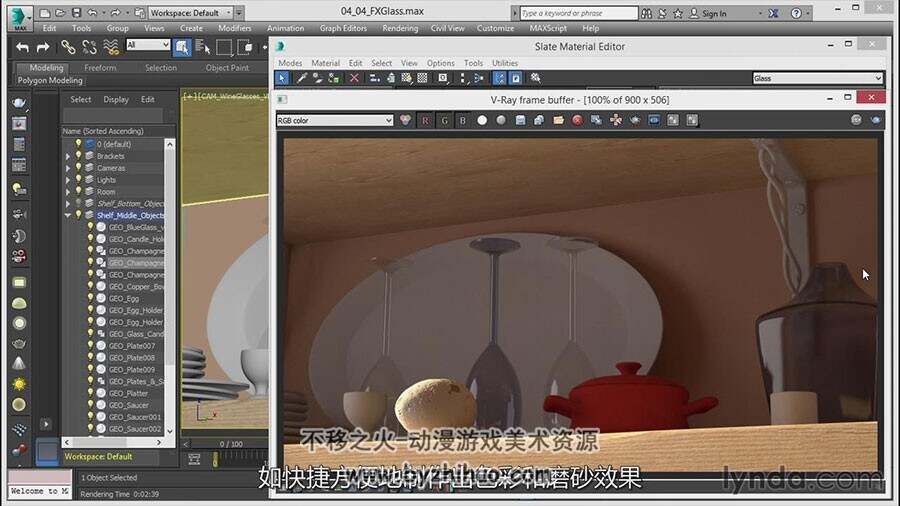Viewport: 900px width, 506px height.
Task: Open the Rendering menu
Action: tap(400, 28)
